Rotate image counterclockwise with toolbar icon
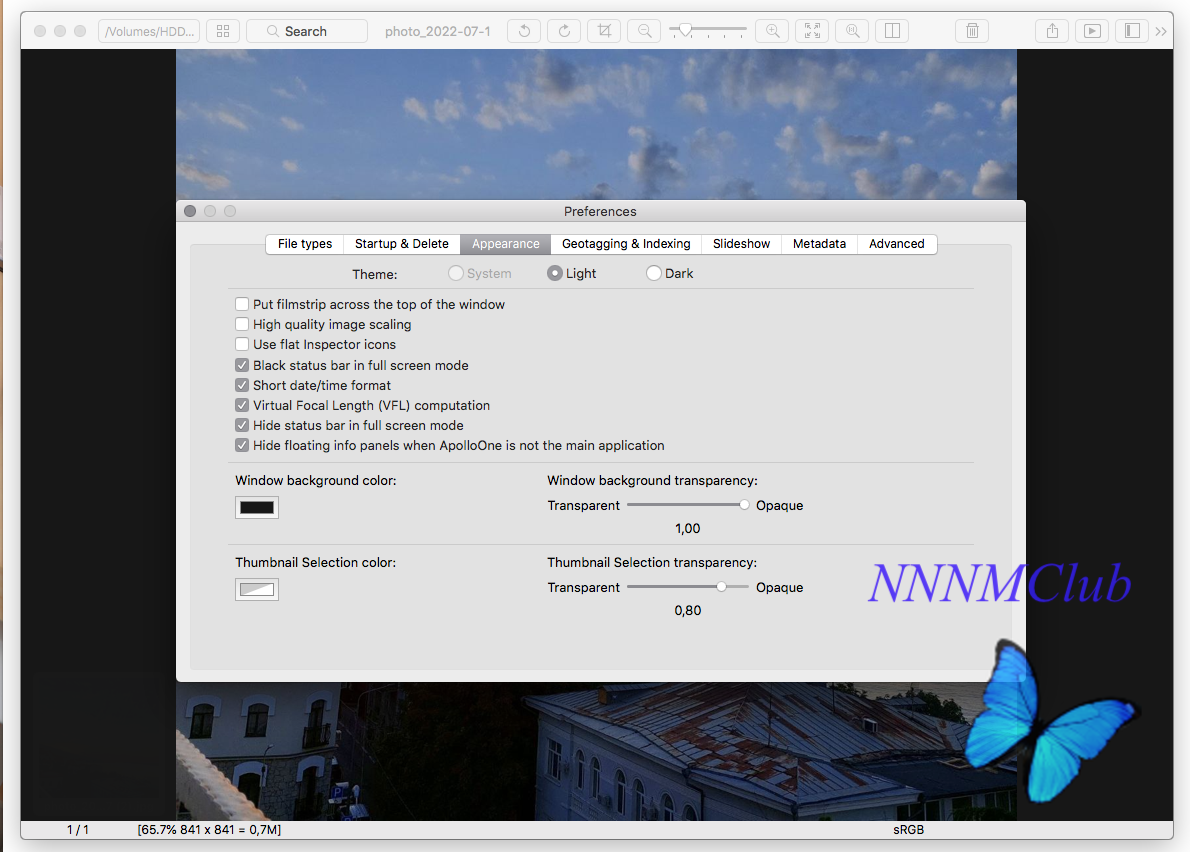 click(524, 31)
